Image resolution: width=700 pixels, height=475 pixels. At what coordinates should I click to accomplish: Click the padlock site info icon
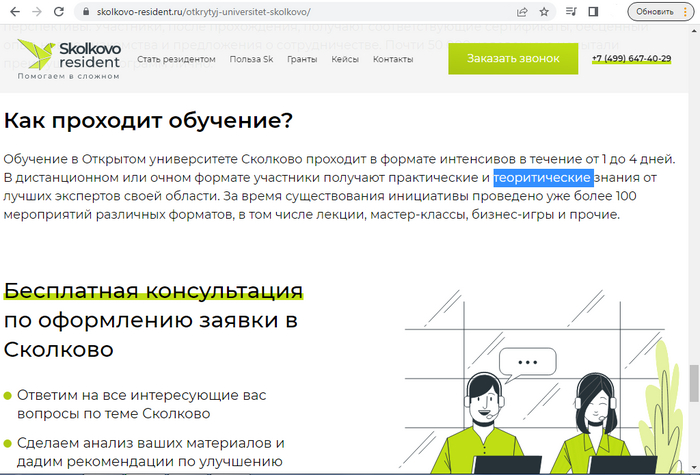pos(87,12)
